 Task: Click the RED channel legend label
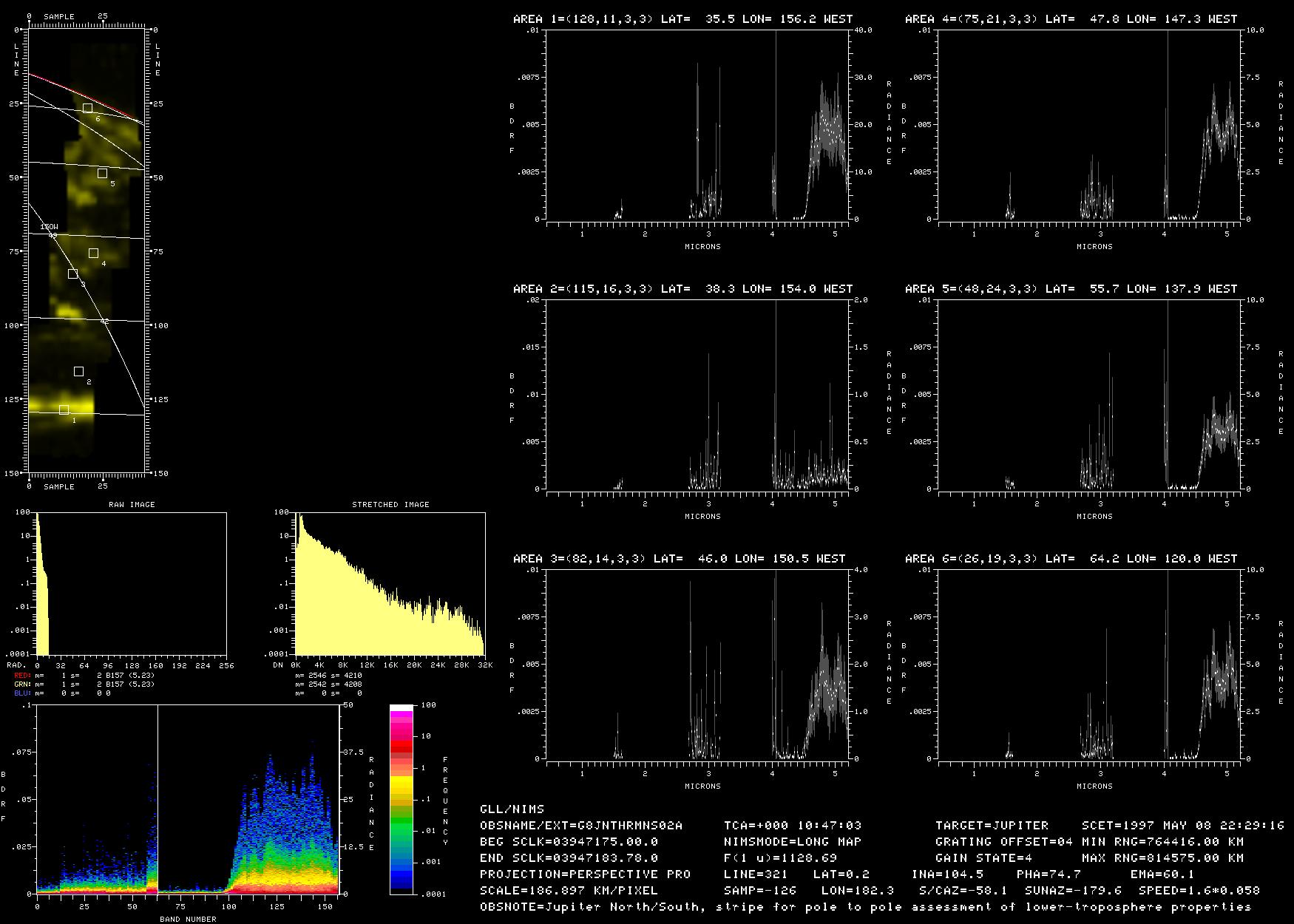[x=22, y=676]
